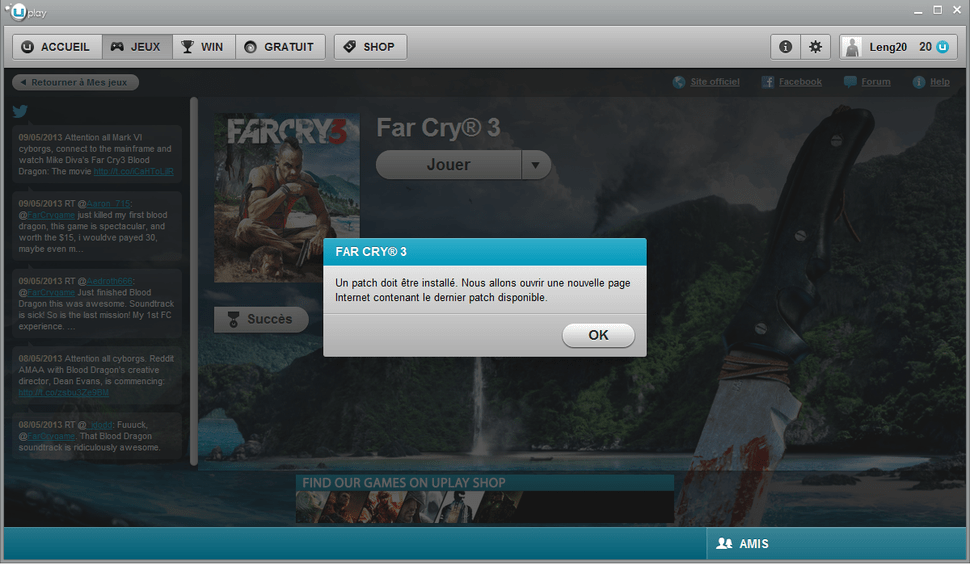This screenshot has width=970, height=565.
Task: Click the Mark VI cyborgs tweet
Action: point(96,154)
